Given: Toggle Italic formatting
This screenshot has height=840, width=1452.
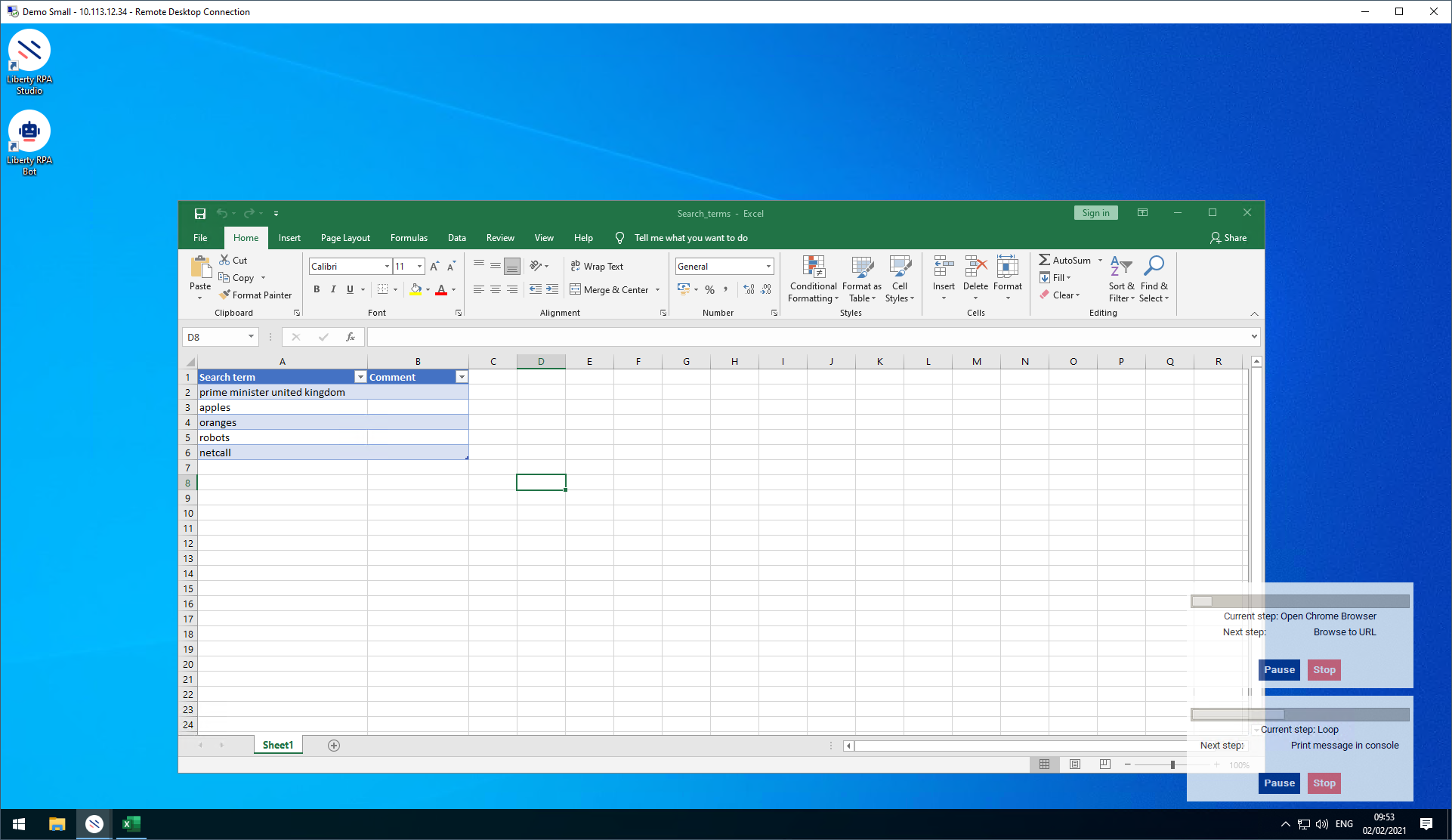Looking at the screenshot, I should [x=333, y=289].
